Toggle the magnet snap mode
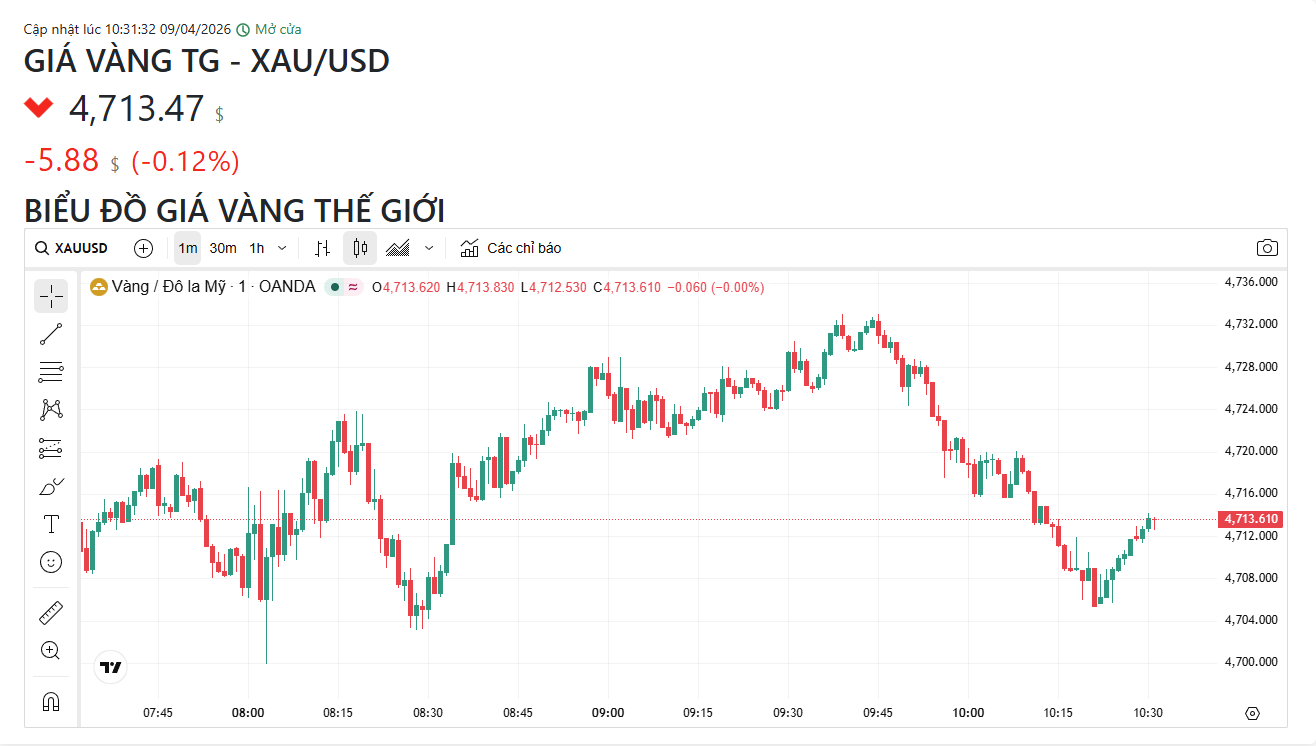The height and width of the screenshot is (746, 1316). (x=51, y=701)
